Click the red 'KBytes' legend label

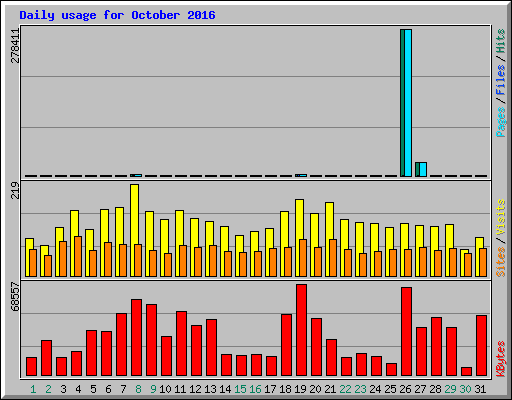tap(501, 359)
